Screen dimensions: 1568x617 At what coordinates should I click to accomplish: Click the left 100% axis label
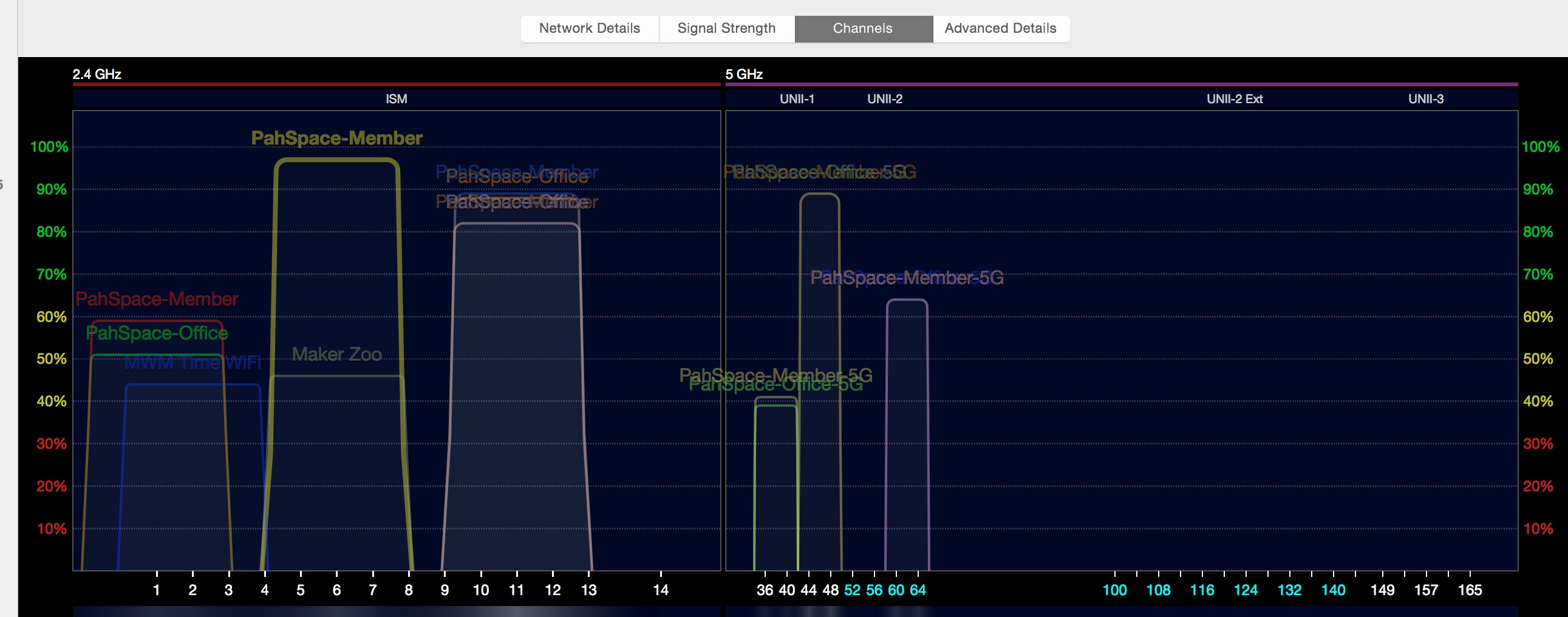(49, 146)
